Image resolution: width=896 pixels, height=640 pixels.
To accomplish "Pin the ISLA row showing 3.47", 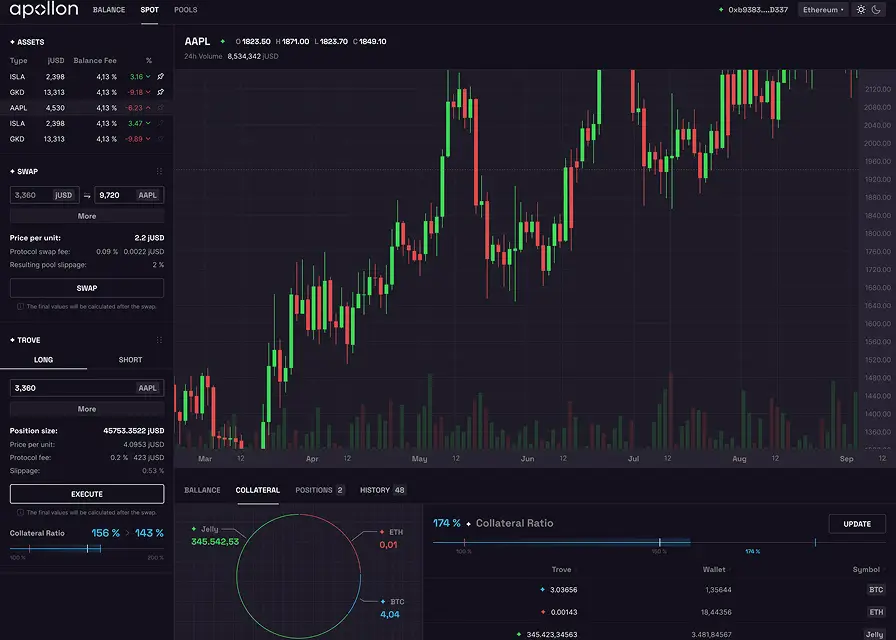I will (x=161, y=123).
